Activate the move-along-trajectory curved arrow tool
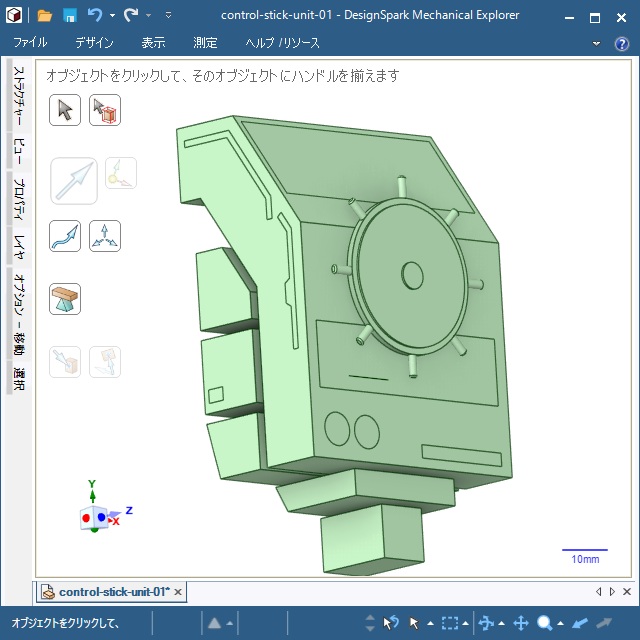Screen dimensions: 640x640 click(65, 236)
